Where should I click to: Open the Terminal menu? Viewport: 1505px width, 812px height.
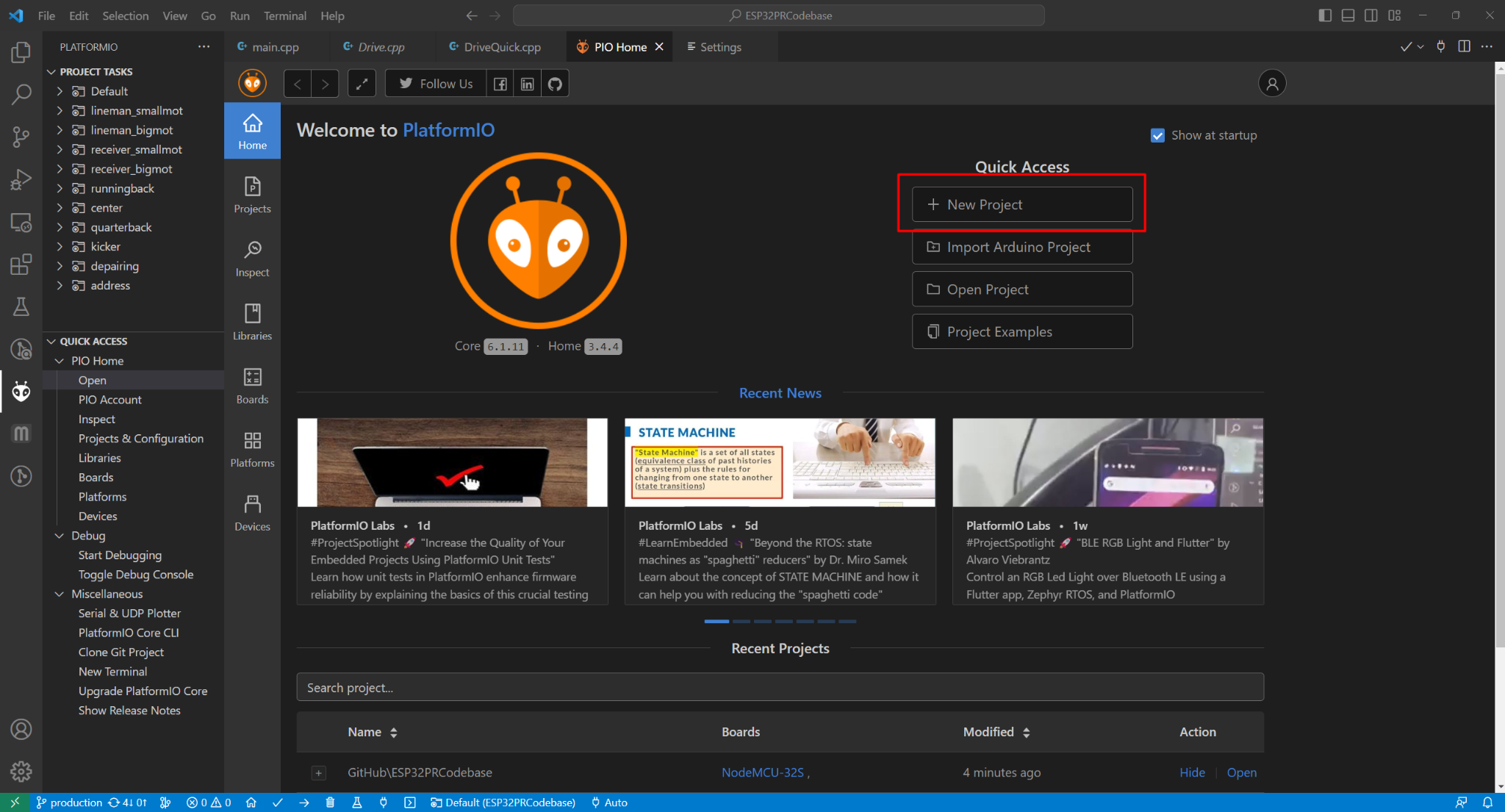[285, 15]
